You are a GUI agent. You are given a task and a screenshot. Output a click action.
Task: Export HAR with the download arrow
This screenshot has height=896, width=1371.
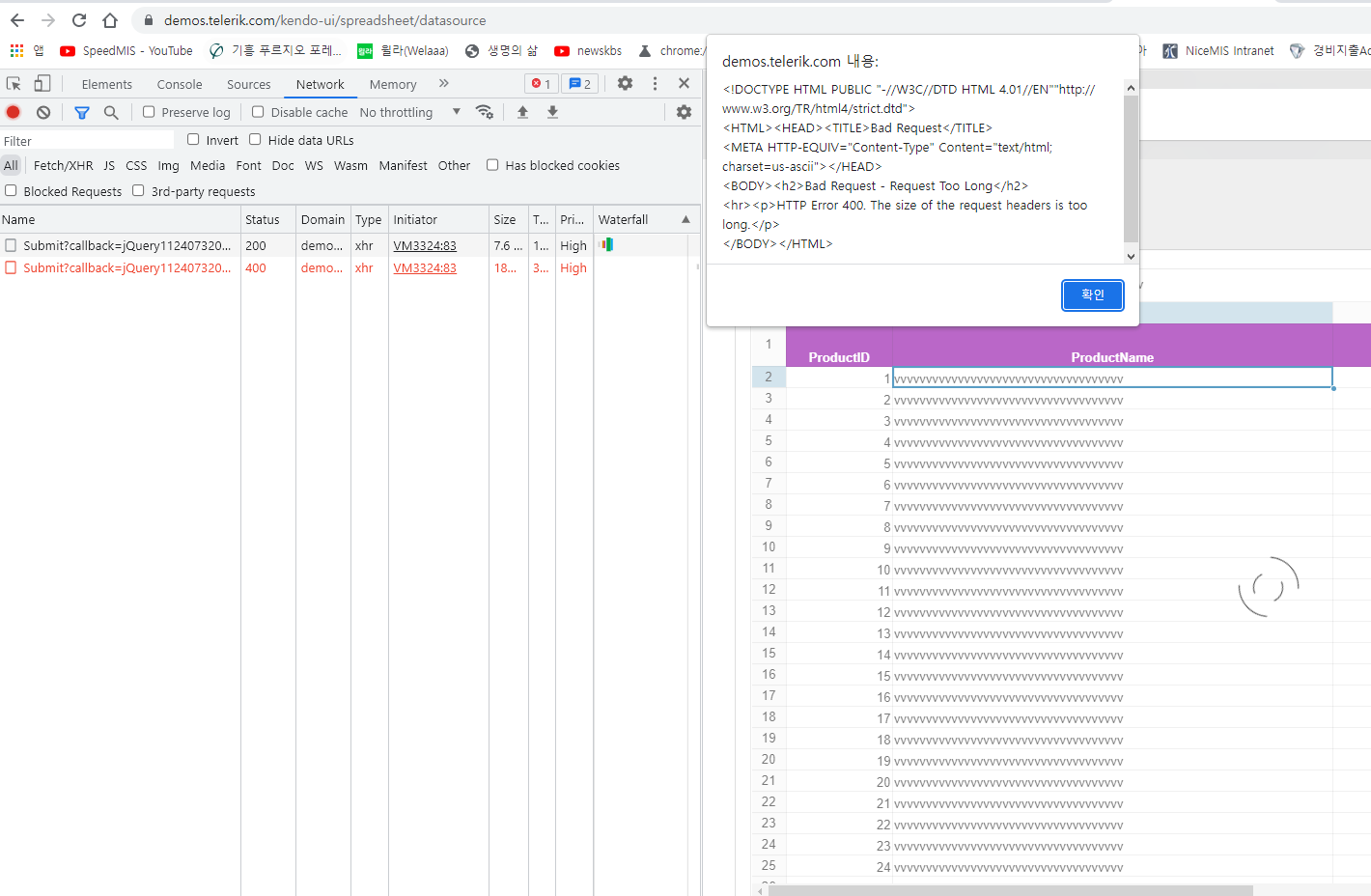click(552, 112)
